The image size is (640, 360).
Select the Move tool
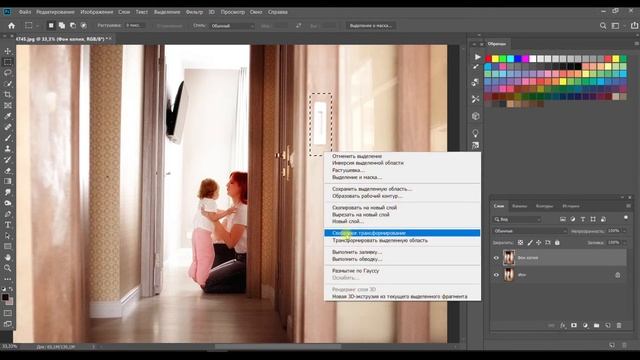pyautogui.click(x=8, y=51)
